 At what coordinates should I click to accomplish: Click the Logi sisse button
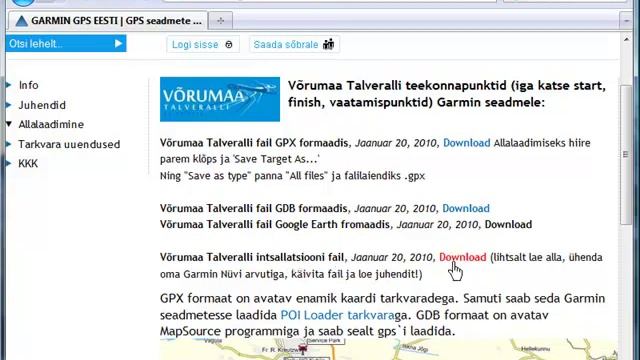point(202,44)
